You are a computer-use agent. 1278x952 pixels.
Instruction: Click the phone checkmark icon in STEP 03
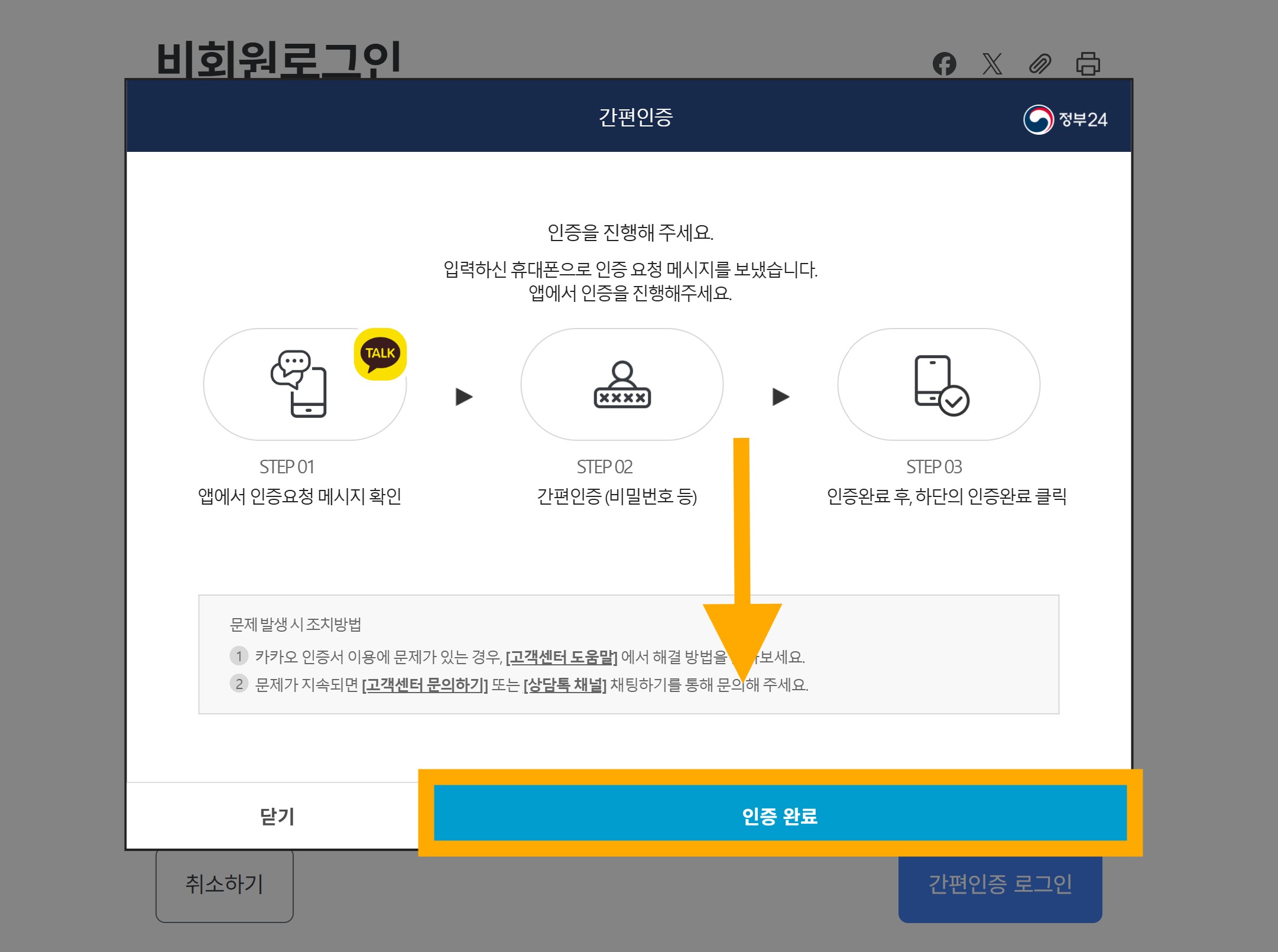941,385
